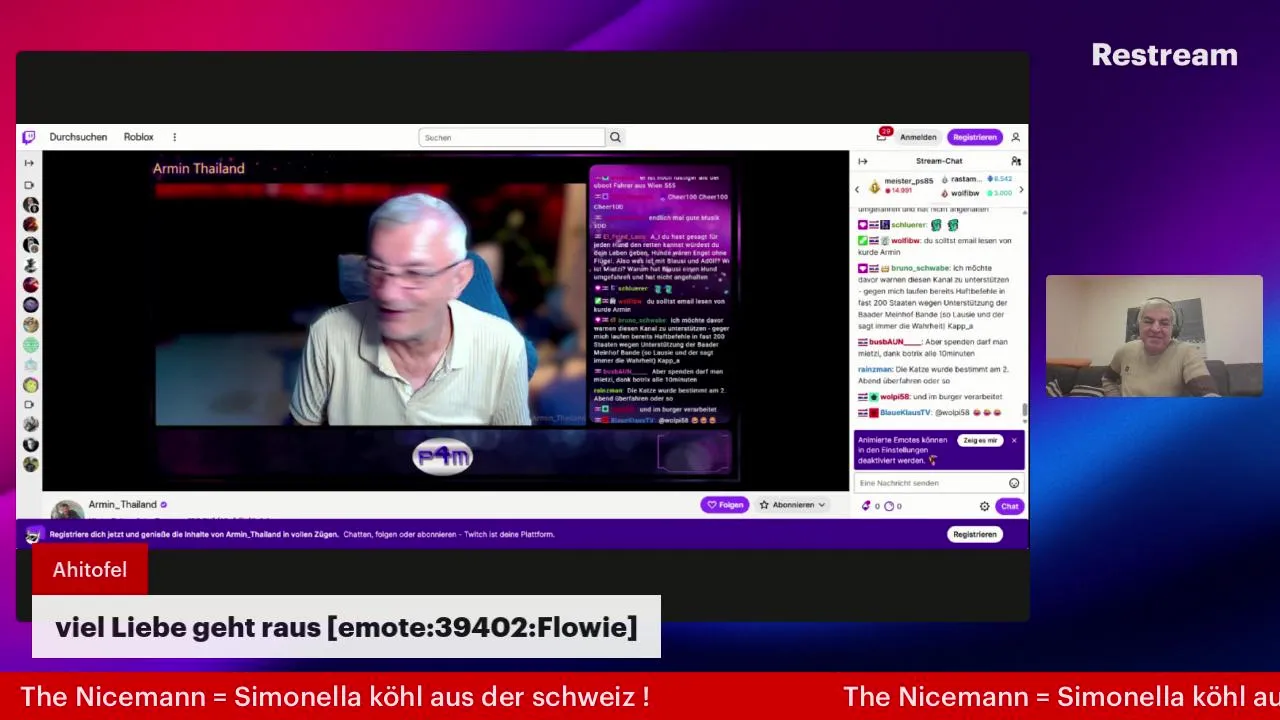
Task: Click the webcam thumbnail under Restream logo
Action: pyautogui.click(x=1154, y=336)
